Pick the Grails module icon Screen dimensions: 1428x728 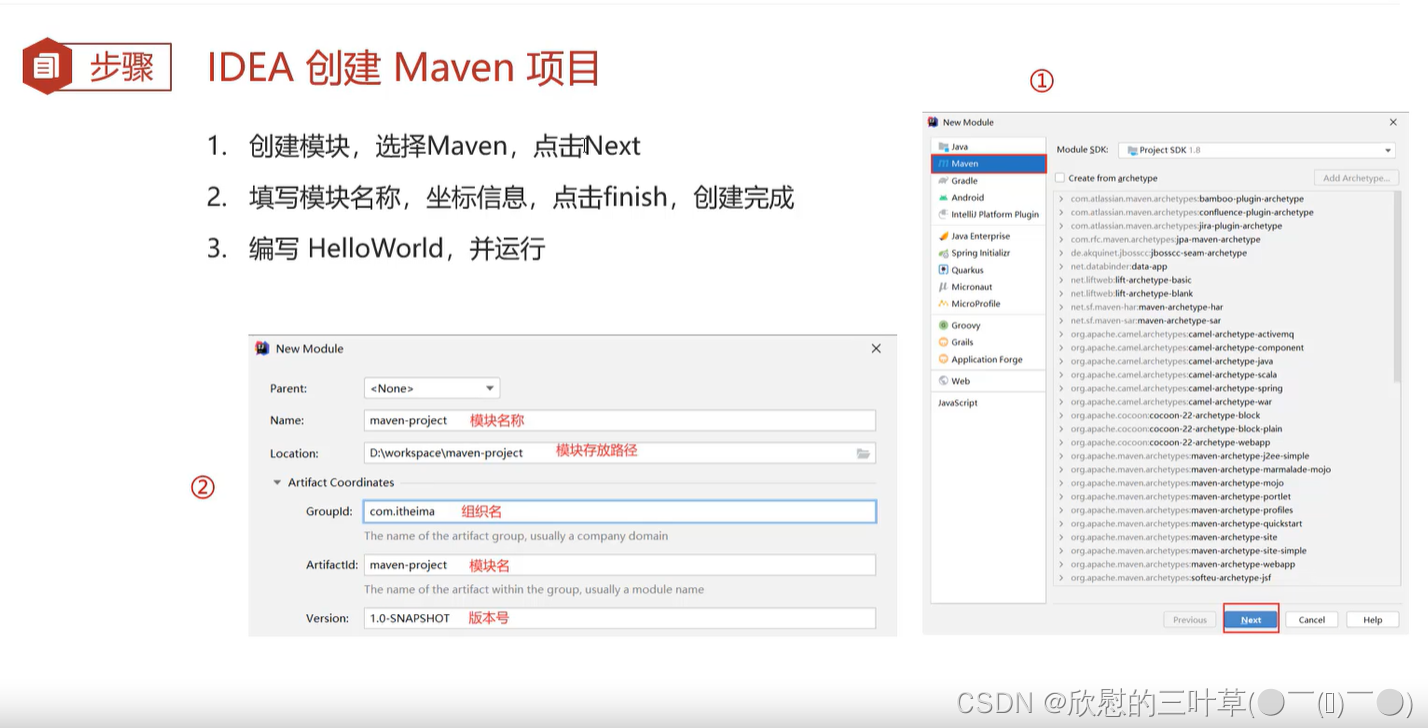(x=943, y=342)
